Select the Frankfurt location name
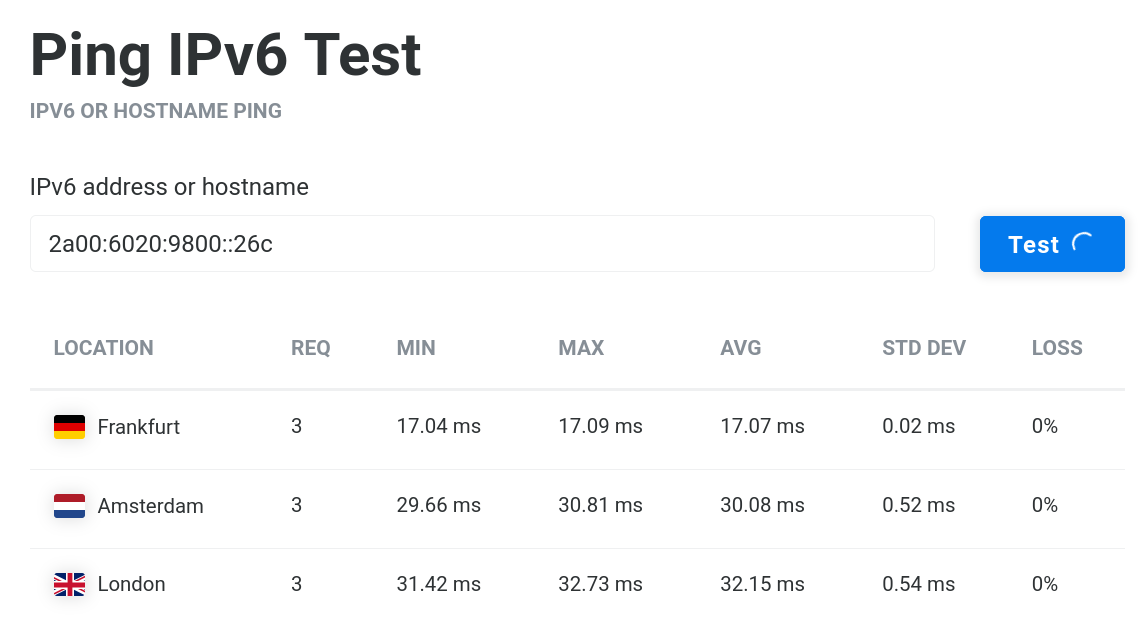 tap(138, 427)
